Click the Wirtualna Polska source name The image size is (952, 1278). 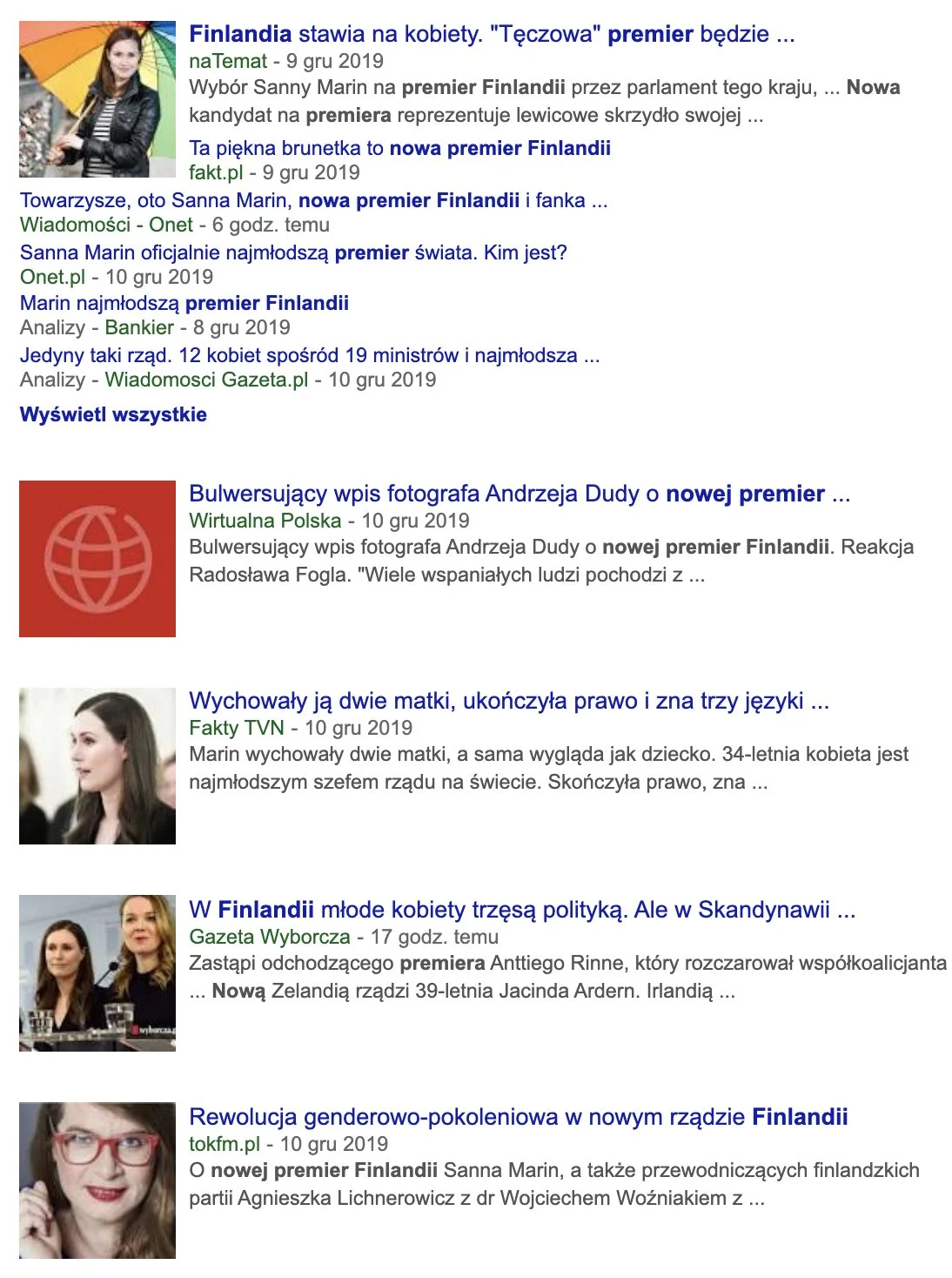coord(265,521)
